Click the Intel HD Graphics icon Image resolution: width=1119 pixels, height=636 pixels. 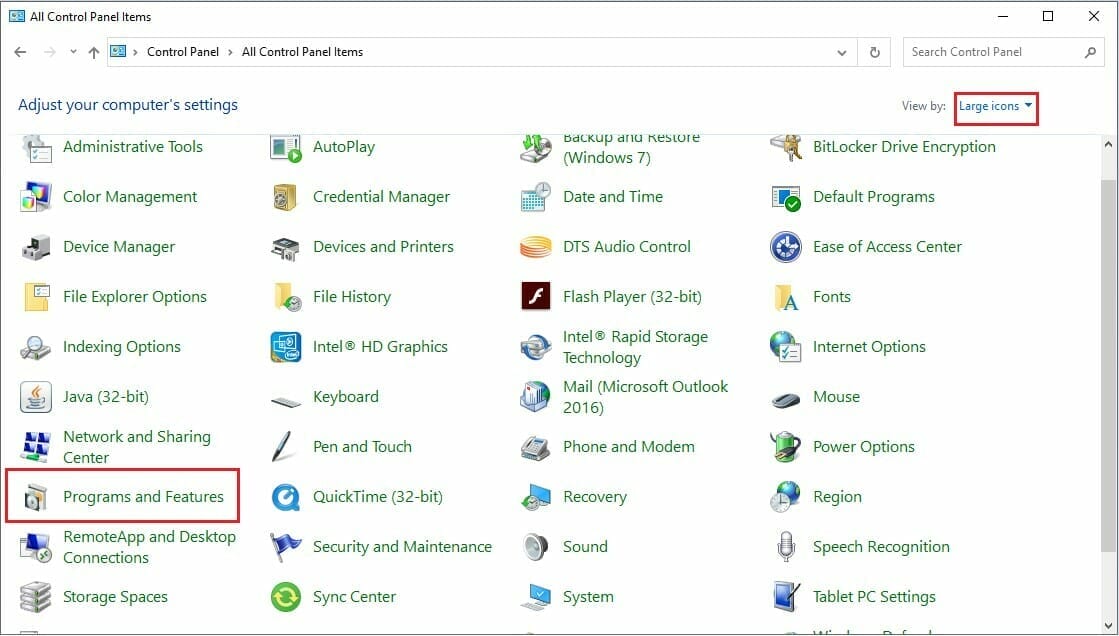(x=286, y=347)
